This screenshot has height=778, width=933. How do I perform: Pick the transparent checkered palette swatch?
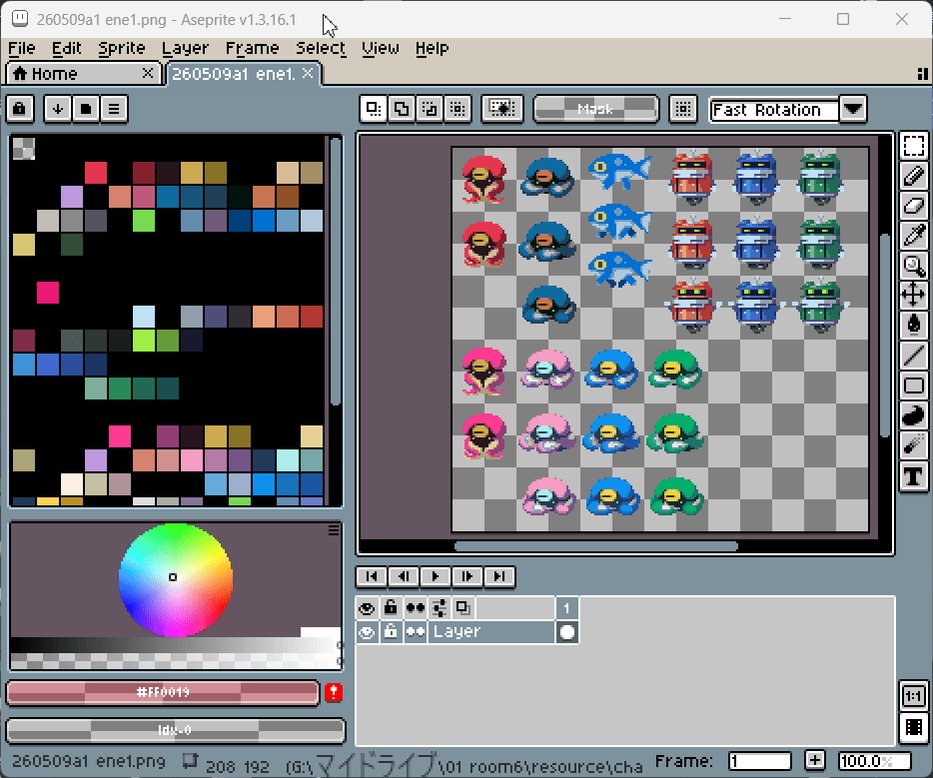click(24, 149)
